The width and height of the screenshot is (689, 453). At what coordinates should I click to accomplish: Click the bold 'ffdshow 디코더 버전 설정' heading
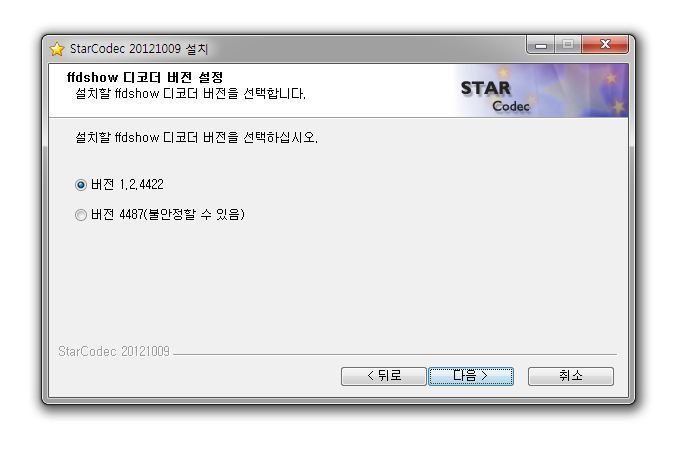(145, 77)
